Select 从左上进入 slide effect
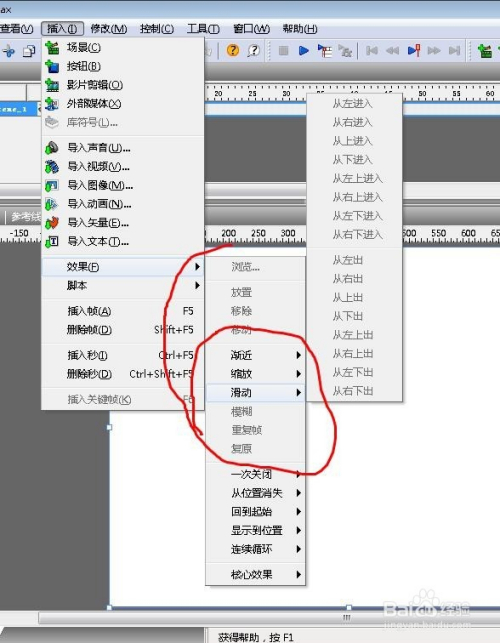Image resolution: width=500 pixels, height=643 pixels. click(354, 179)
